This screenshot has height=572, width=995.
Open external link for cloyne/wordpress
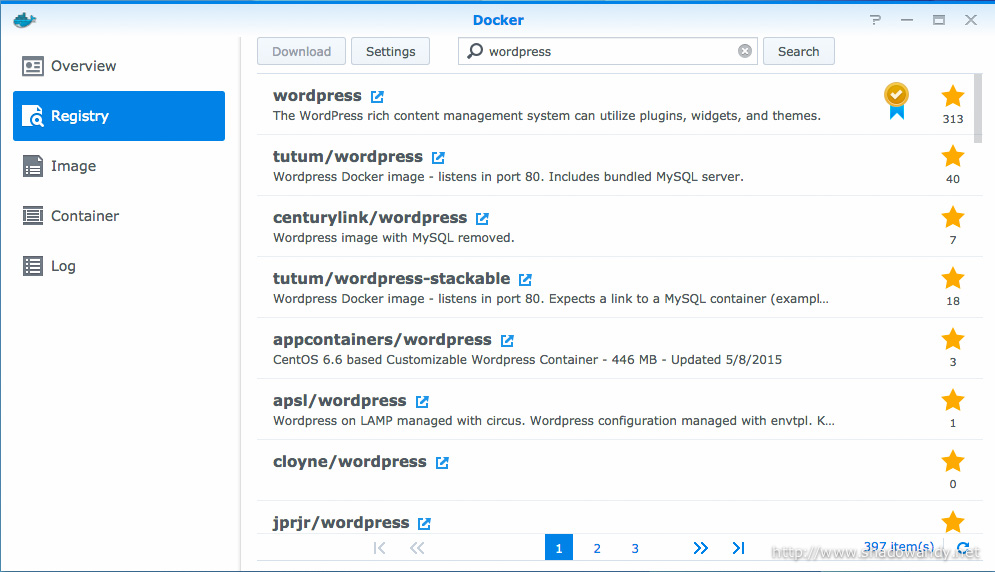[x=442, y=462]
